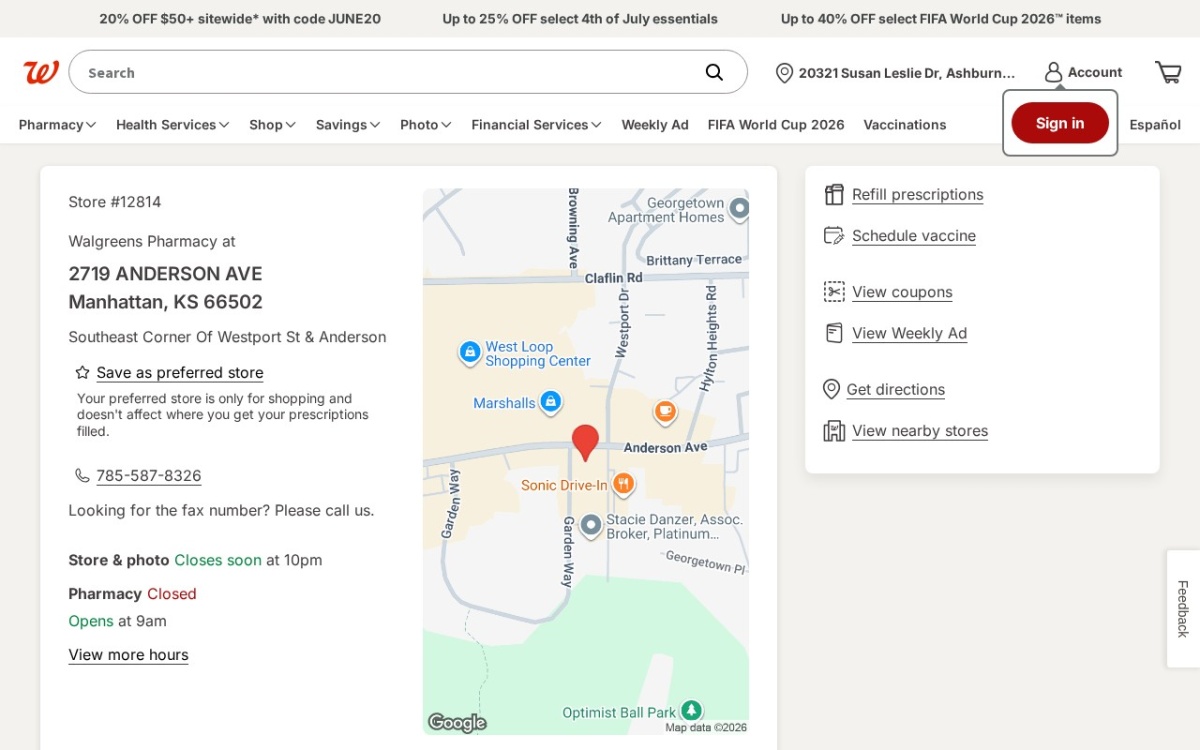The width and height of the screenshot is (1200, 750).
Task: Click the Walgreens logo
Action: (41, 72)
